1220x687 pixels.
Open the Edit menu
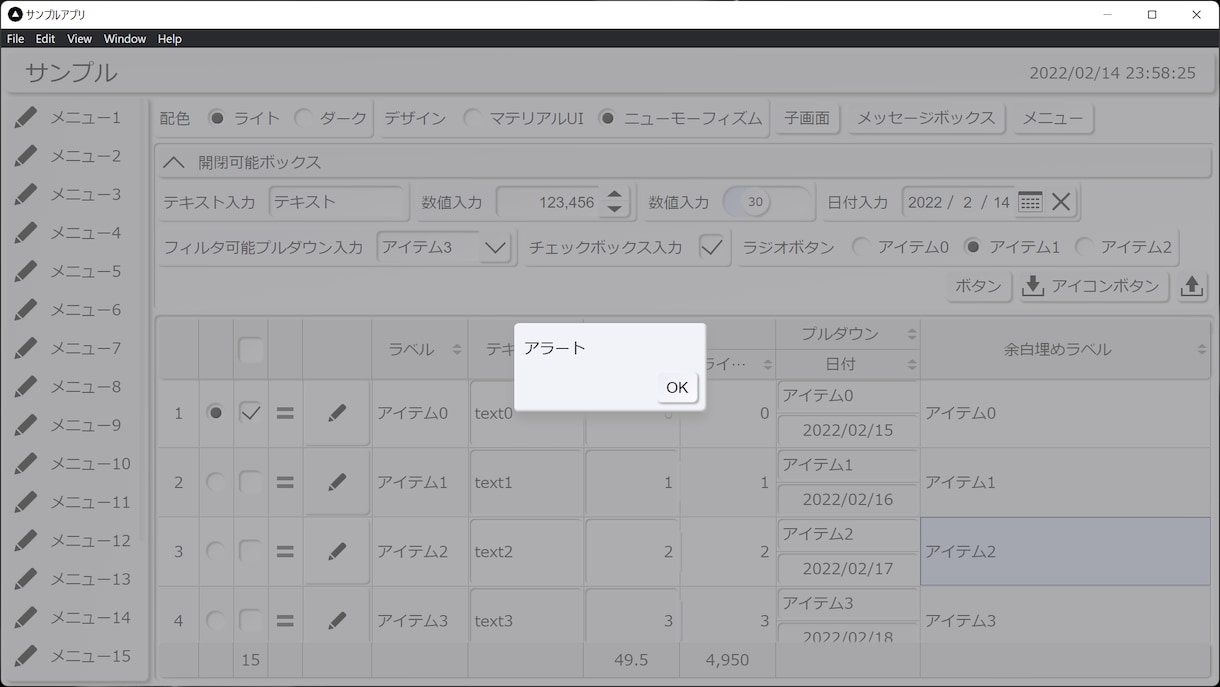point(45,39)
